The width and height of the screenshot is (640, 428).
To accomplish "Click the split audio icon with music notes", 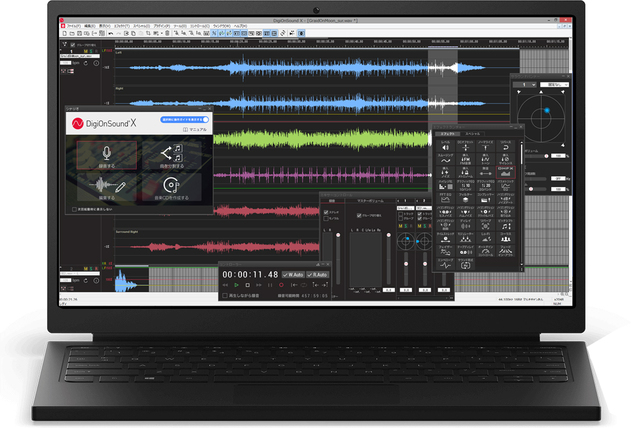I will (x=171, y=152).
